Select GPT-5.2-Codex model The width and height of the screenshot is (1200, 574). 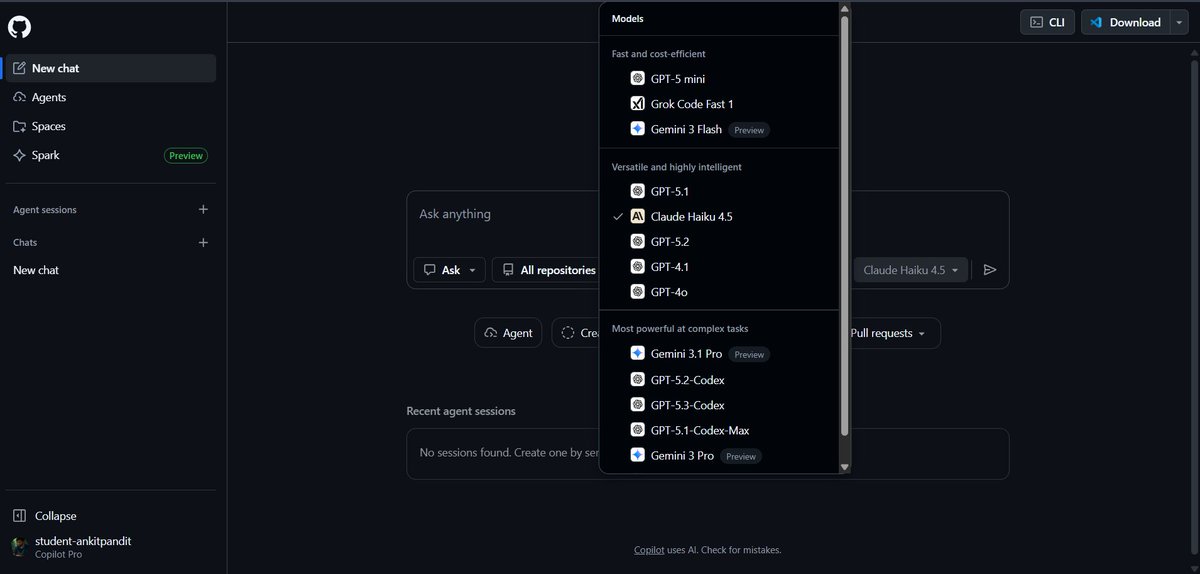721,380
